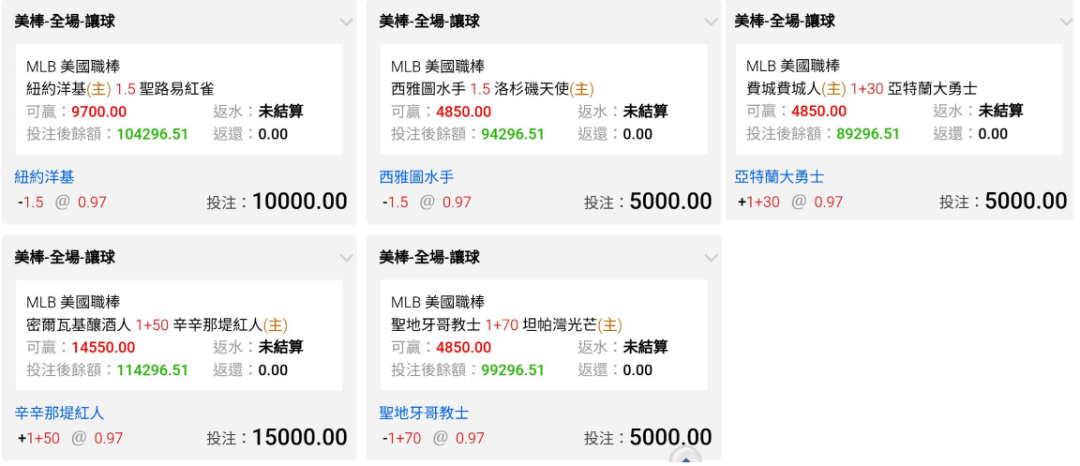Tap the scroll-to-top arrow icon
This screenshot has height=466, width=1080.
coord(686,458)
